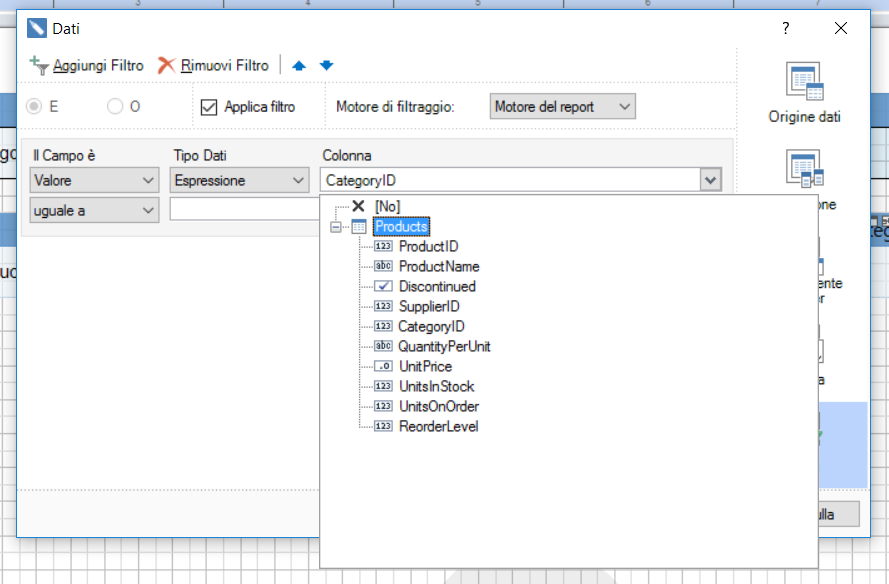
Task: Open the Espressione Tipo Dati dropdown
Action: 239,180
